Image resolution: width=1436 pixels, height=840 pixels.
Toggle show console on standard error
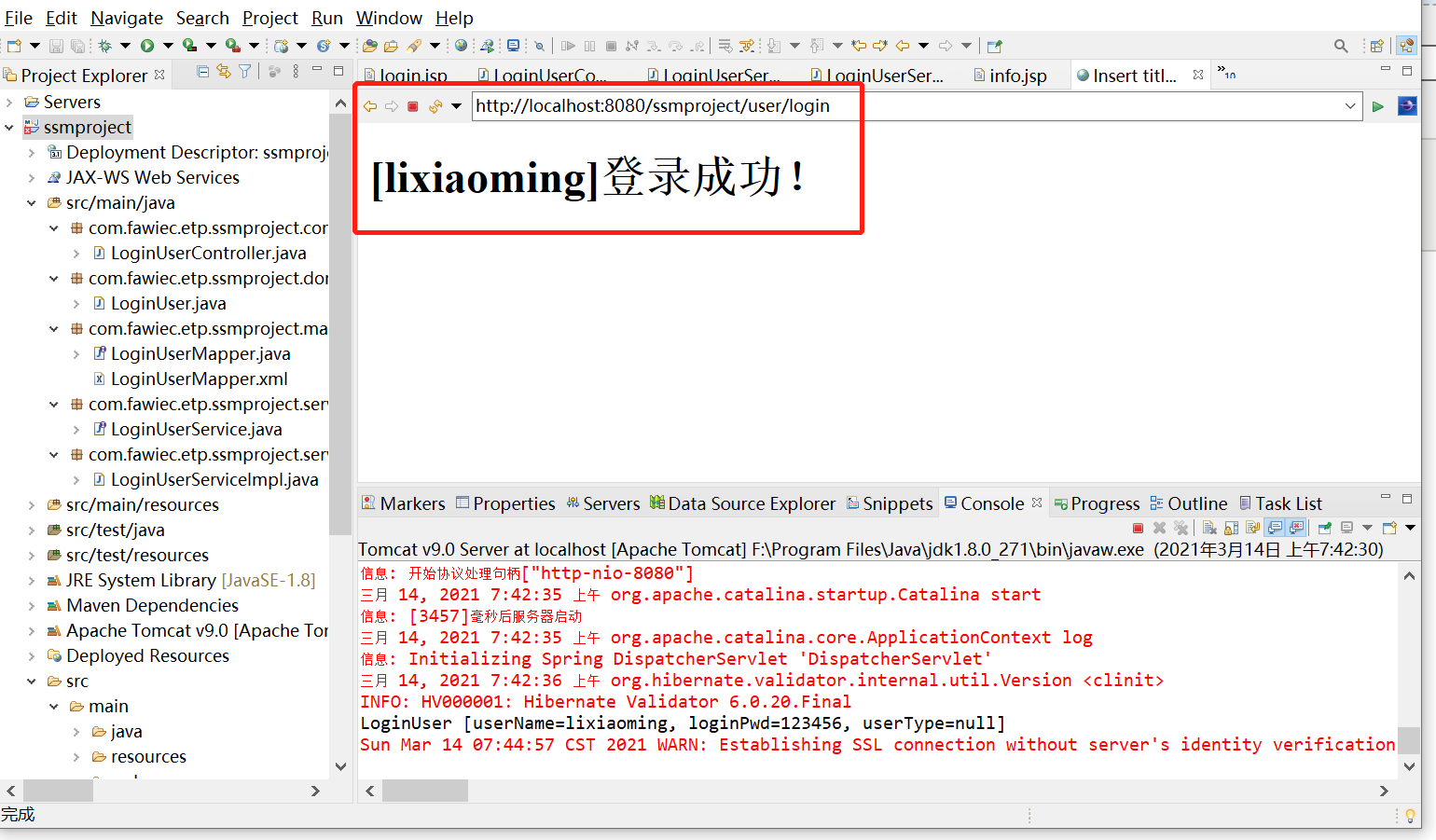(x=1296, y=528)
